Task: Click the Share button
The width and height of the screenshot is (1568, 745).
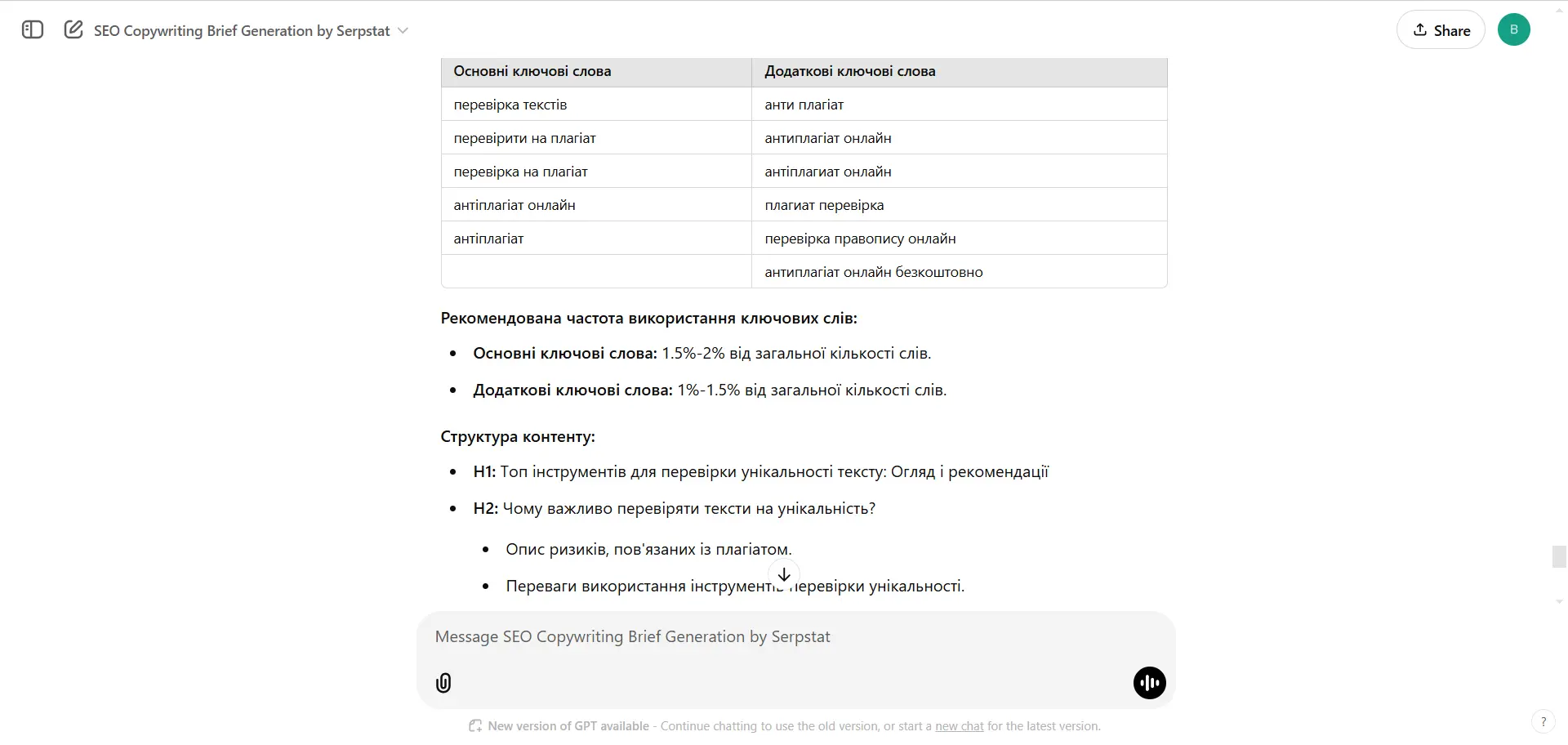Action: click(1440, 29)
